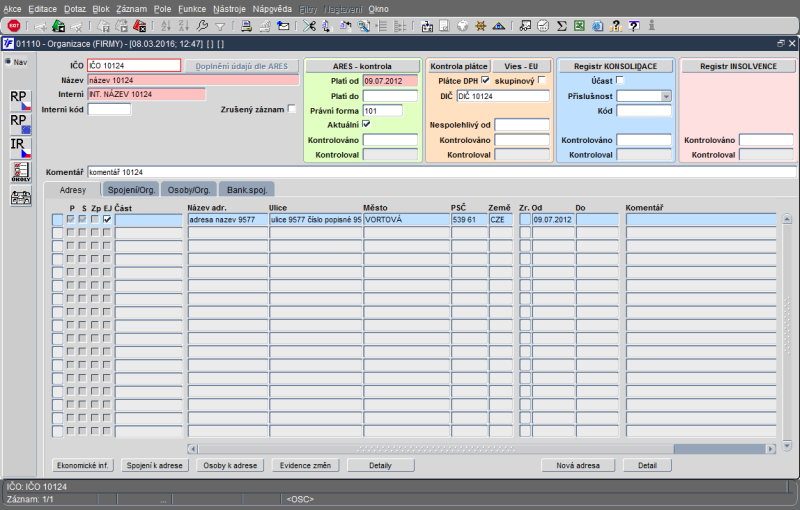Screen dimensions: 800x510
Task: Switch to the Spojení/Org. tab
Action: click(x=131, y=190)
